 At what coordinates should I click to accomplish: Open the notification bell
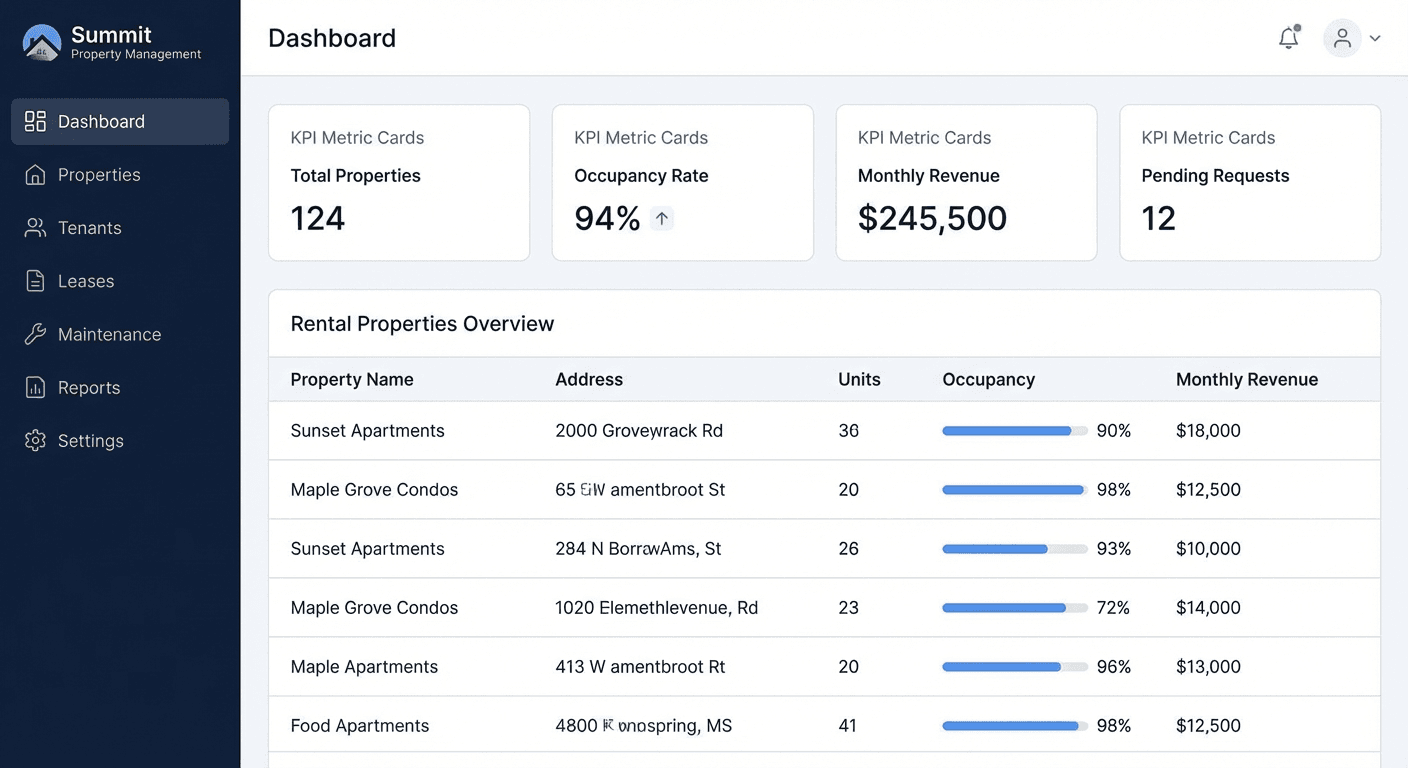(1288, 38)
